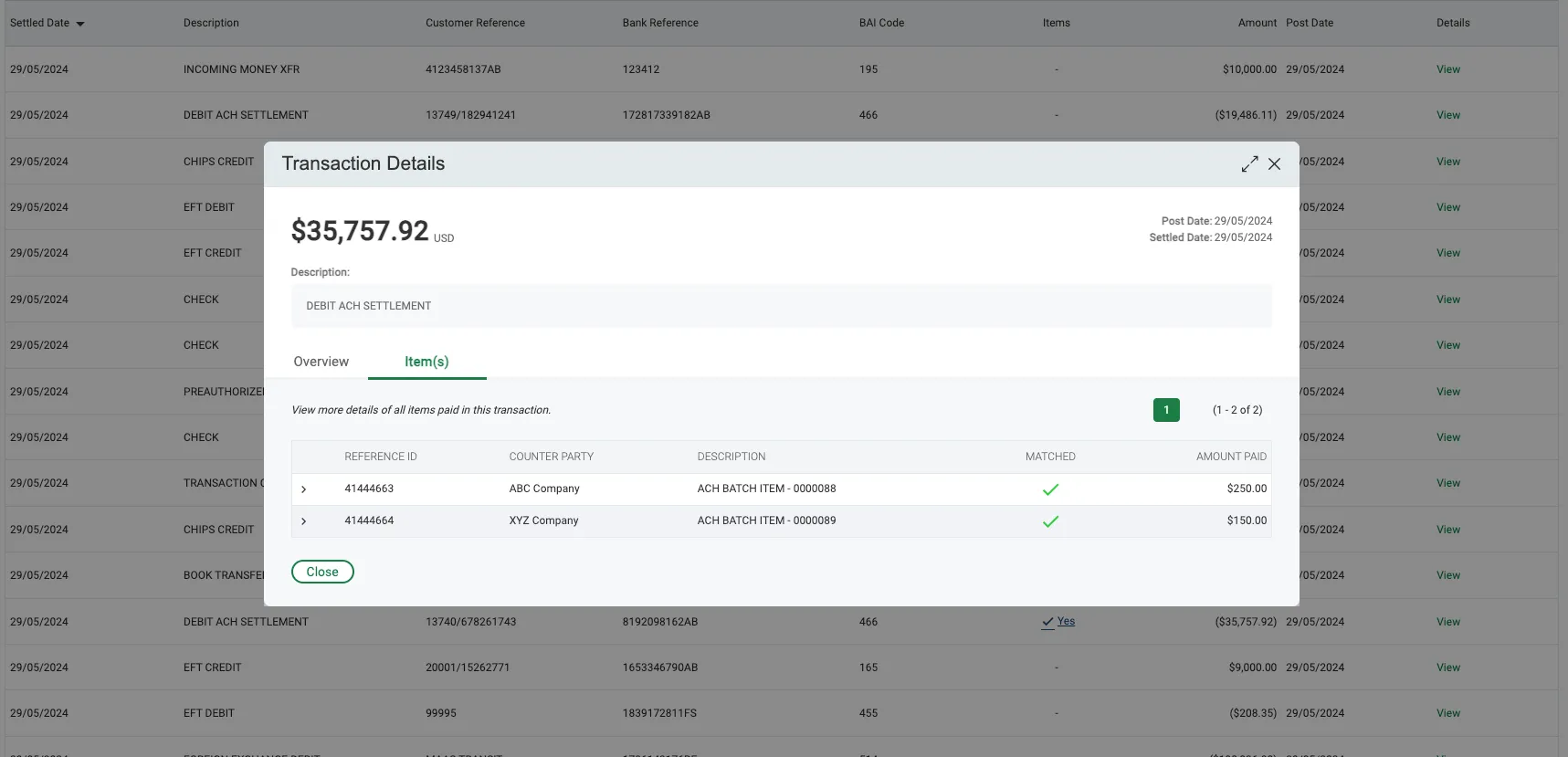Click the Customer Reference column header
The width and height of the screenshot is (1568, 757).
(x=475, y=23)
